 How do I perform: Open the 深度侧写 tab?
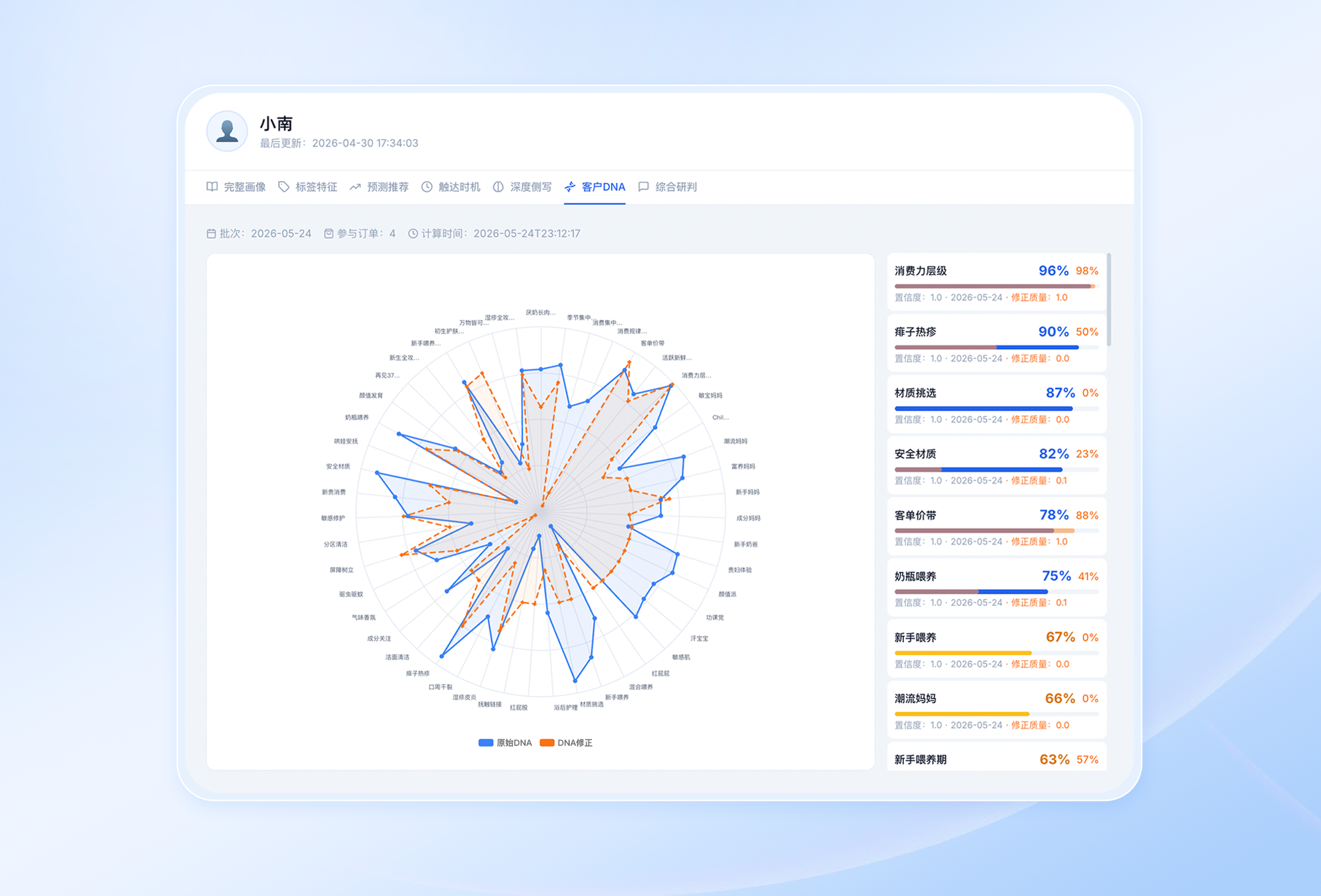click(522, 187)
